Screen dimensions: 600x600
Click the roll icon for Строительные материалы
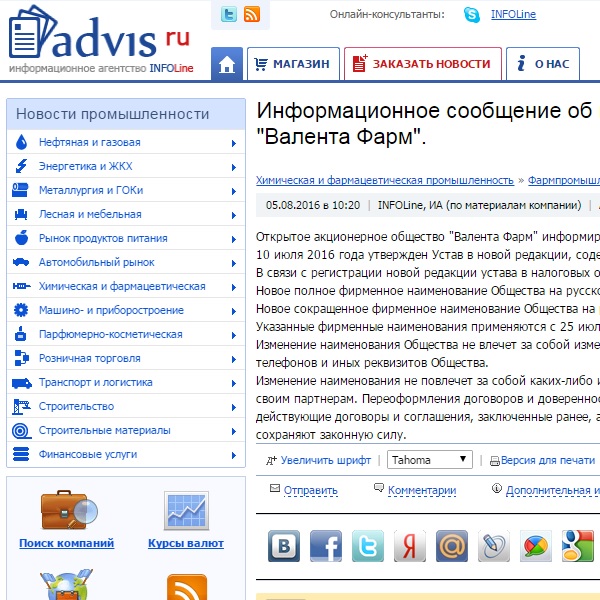tap(21, 431)
